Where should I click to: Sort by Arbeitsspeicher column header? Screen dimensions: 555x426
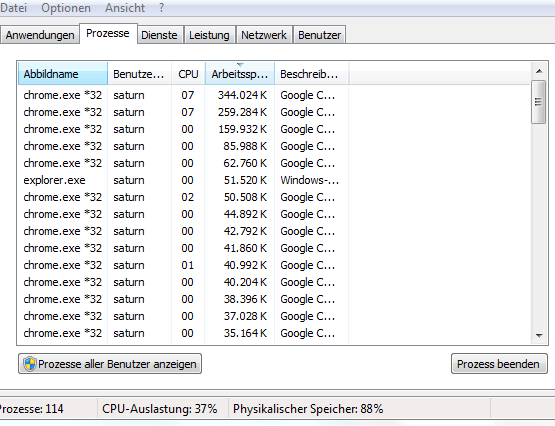point(240,74)
